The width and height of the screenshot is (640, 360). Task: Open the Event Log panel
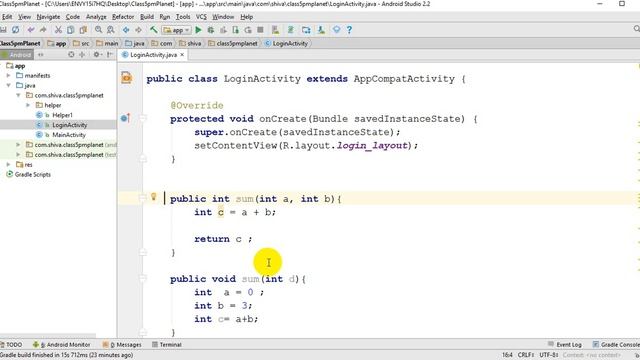click(565, 344)
